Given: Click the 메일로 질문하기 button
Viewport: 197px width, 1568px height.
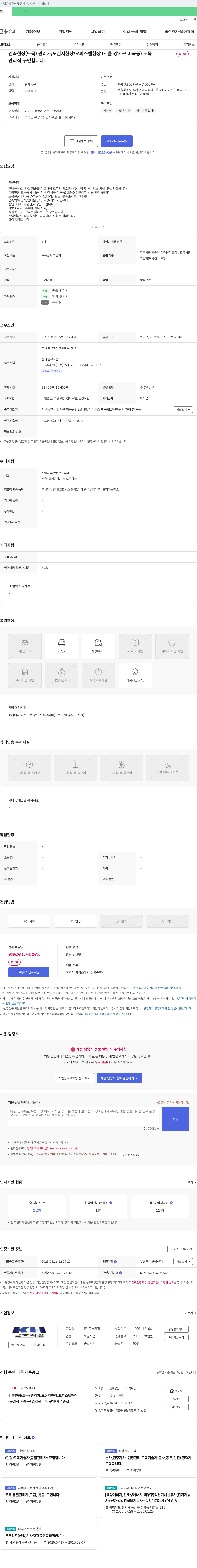Looking at the screenshot, I should (131, 1155).
